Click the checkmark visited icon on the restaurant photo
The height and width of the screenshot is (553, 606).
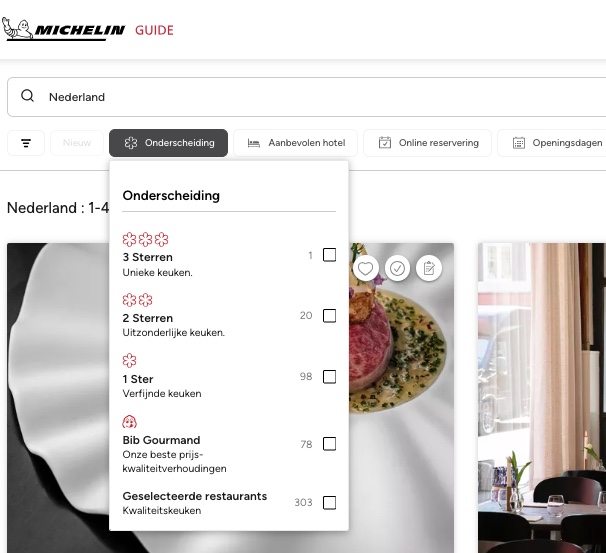pyautogui.click(x=397, y=268)
